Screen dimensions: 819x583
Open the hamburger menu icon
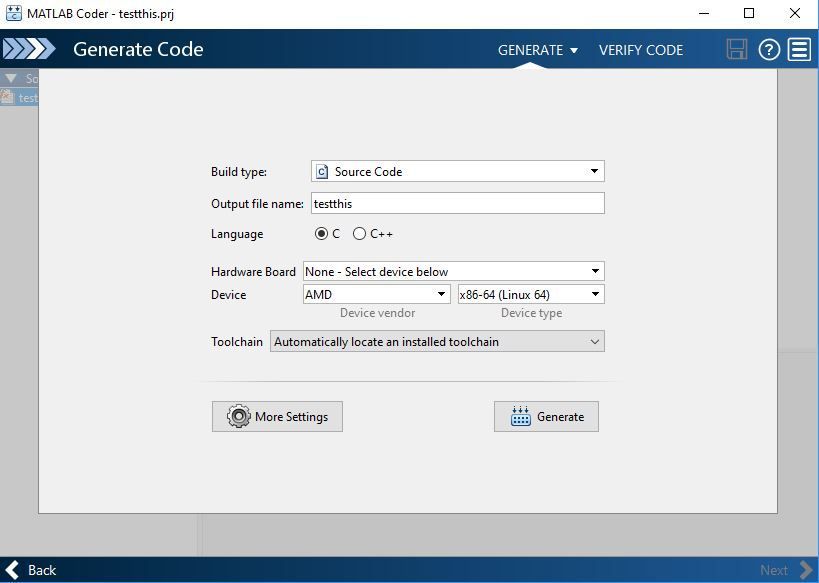pyautogui.click(x=799, y=50)
